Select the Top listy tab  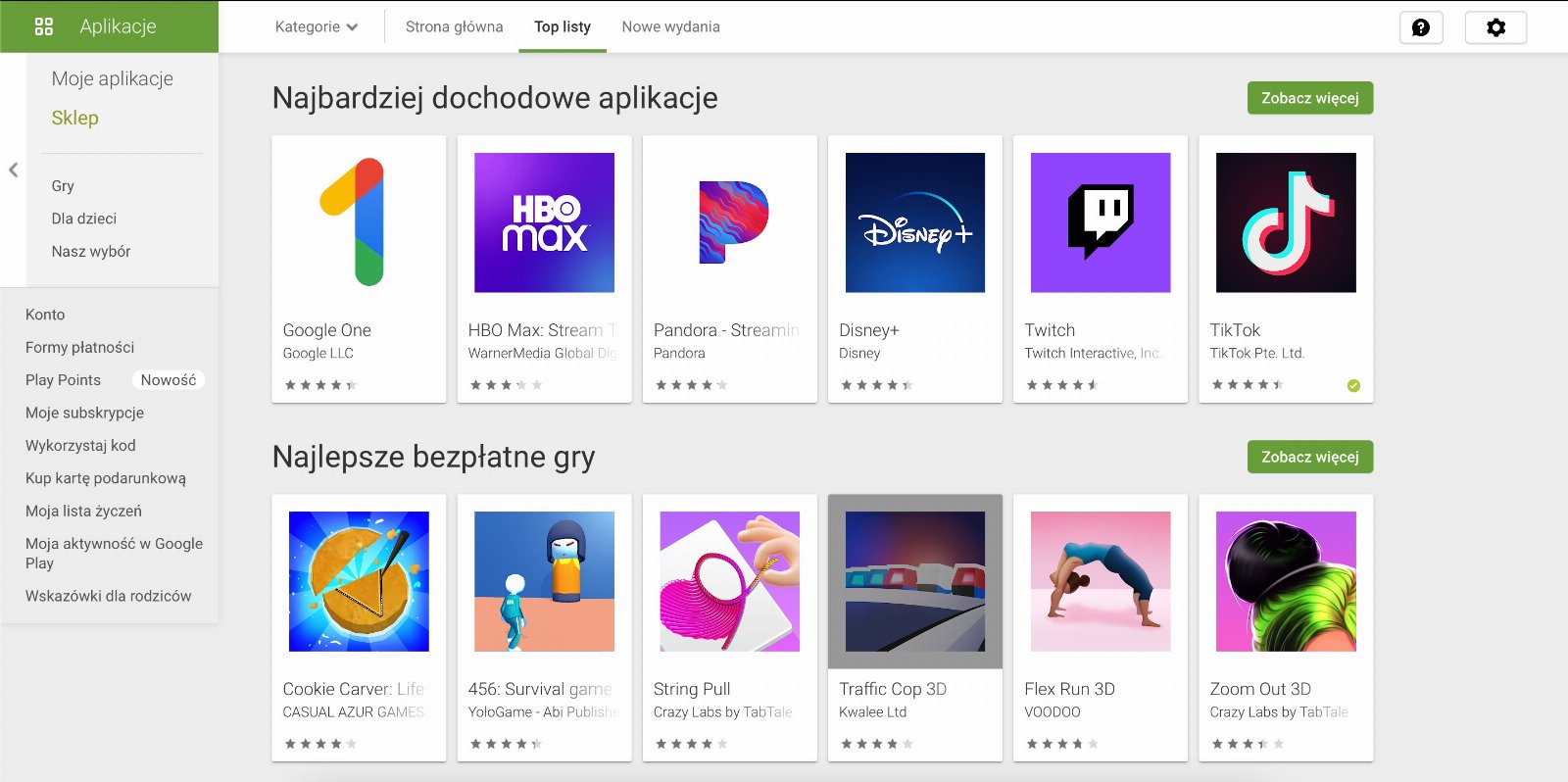click(x=563, y=26)
